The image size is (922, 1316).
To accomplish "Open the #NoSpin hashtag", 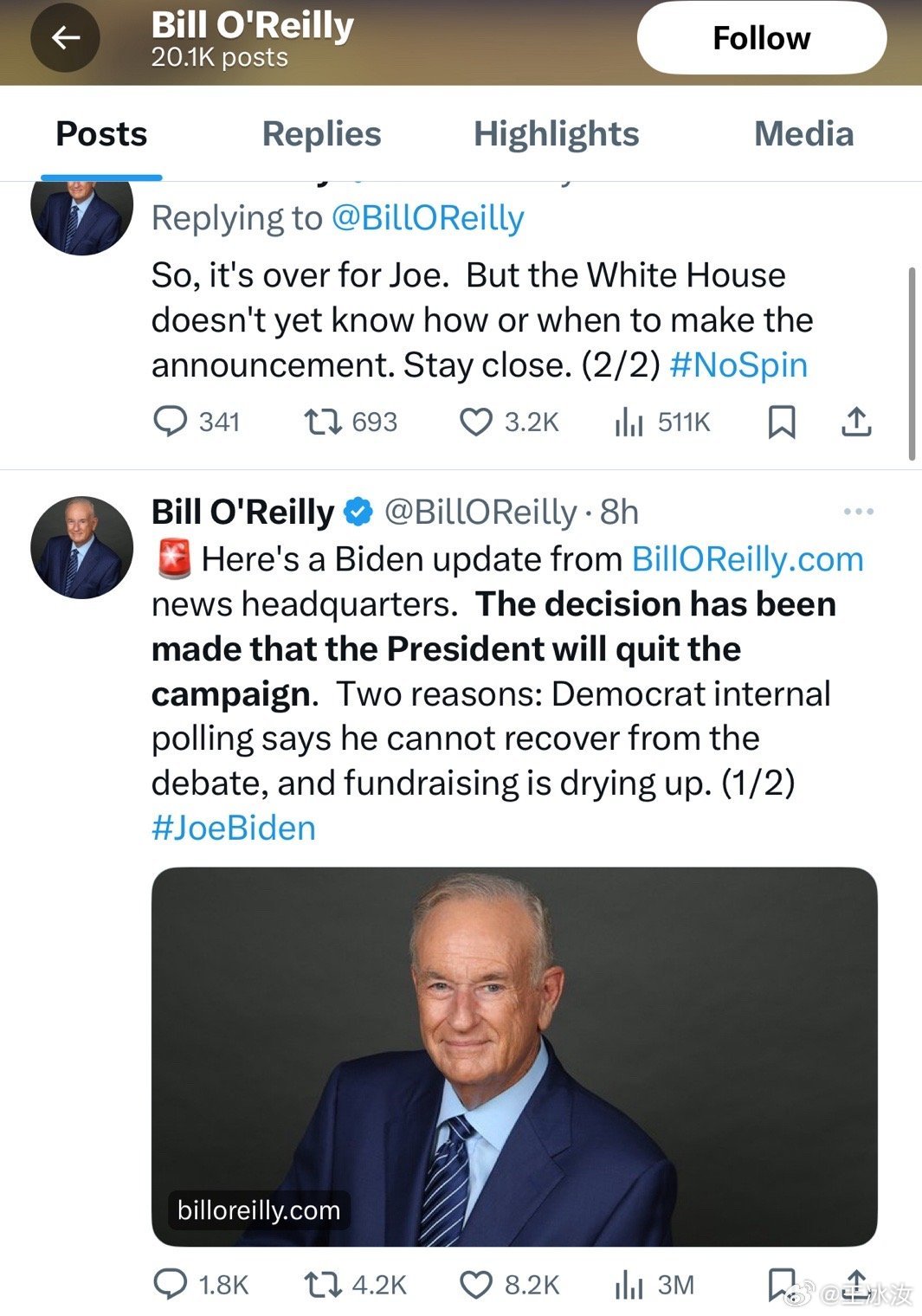I will click(738, 364).
